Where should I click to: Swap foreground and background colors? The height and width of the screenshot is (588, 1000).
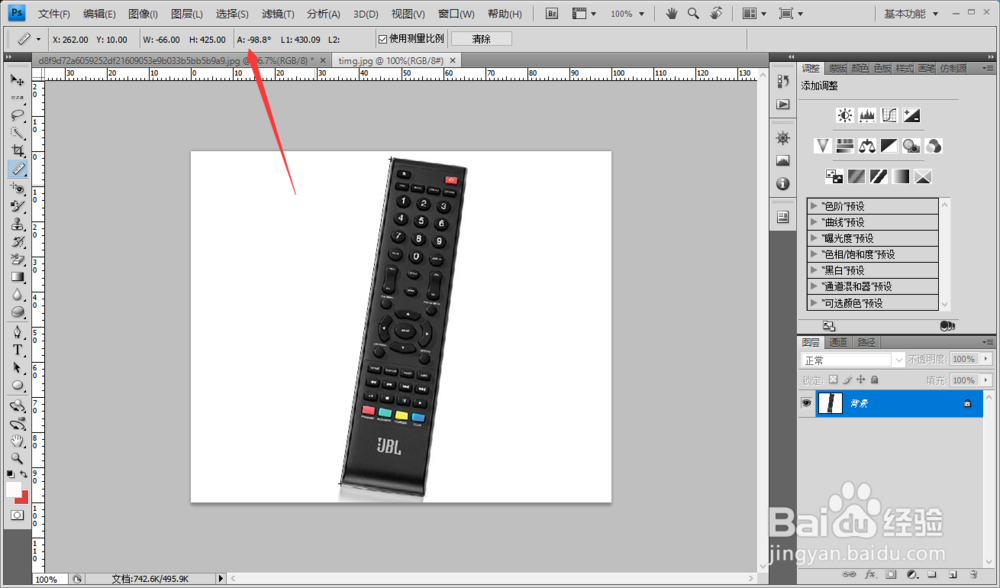coord(24,474)
